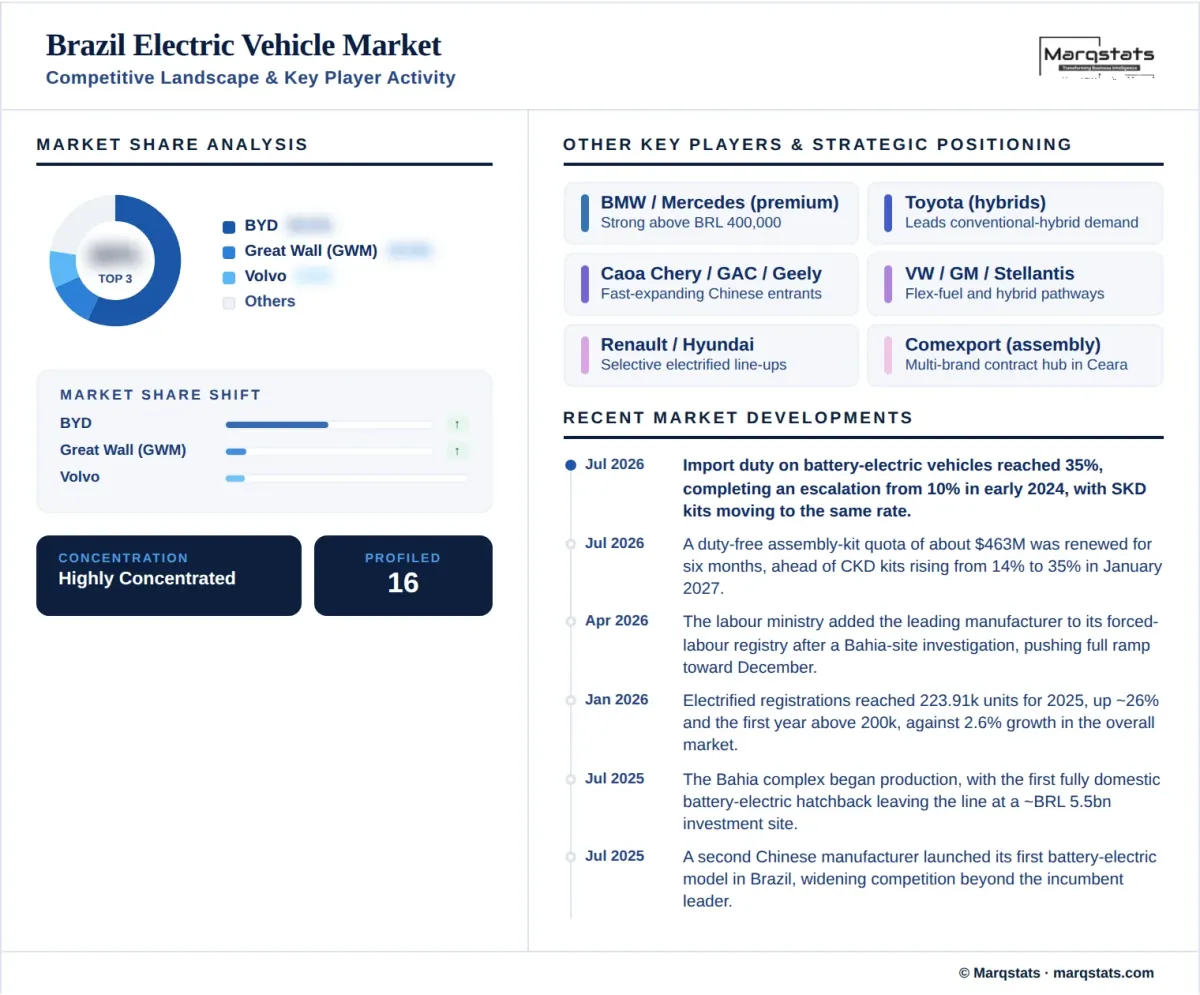Click the 'labour ministry added the leading manufacturer' paragraph

[921, 644]
